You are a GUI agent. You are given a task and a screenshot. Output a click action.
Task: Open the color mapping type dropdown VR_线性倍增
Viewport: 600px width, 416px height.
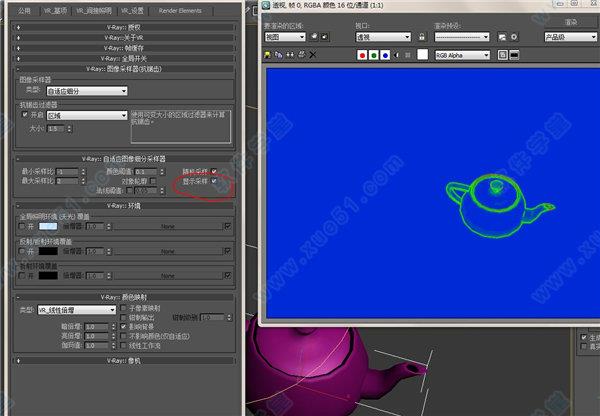[77, 310]
